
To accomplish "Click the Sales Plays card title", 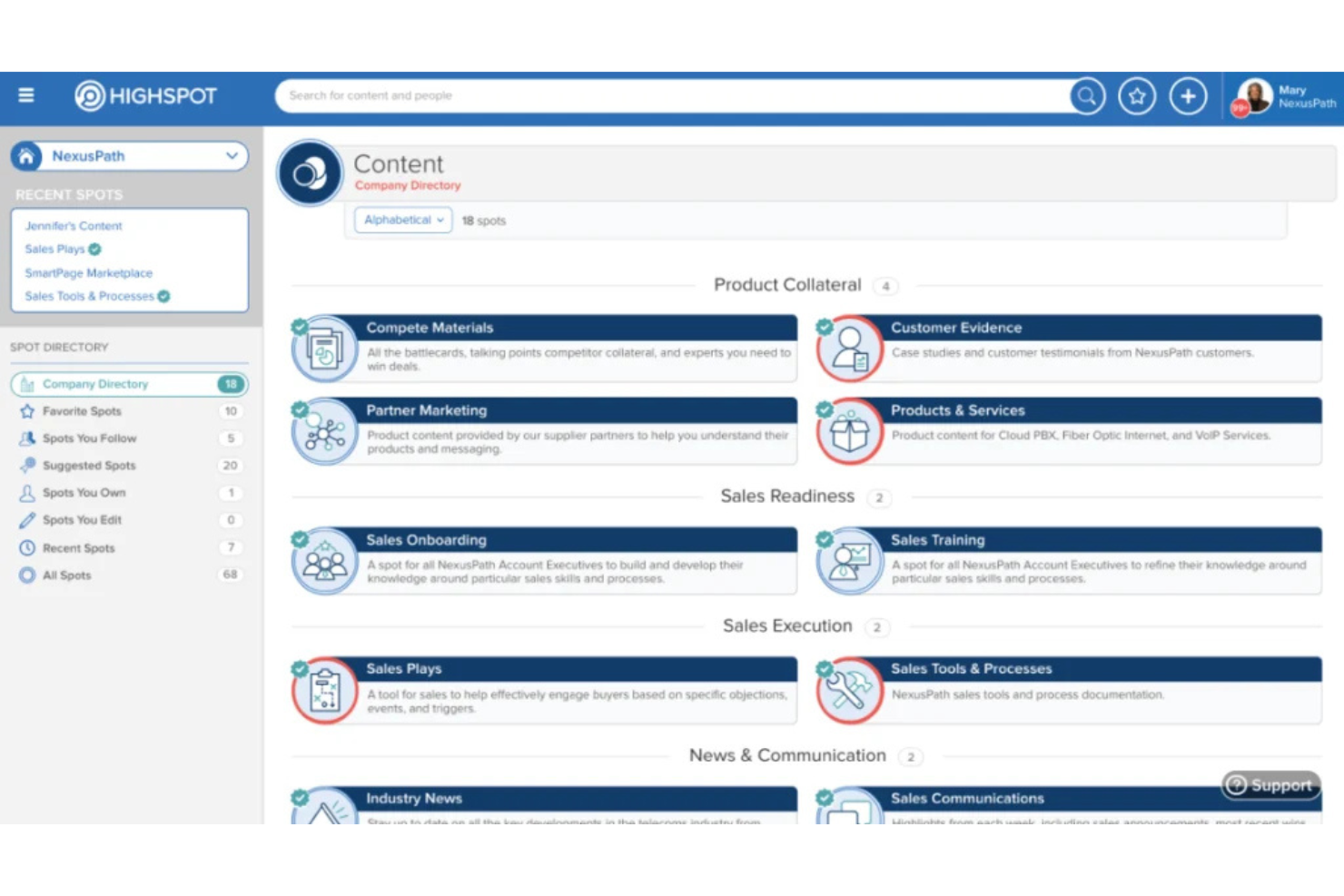I will click(404, 669).
